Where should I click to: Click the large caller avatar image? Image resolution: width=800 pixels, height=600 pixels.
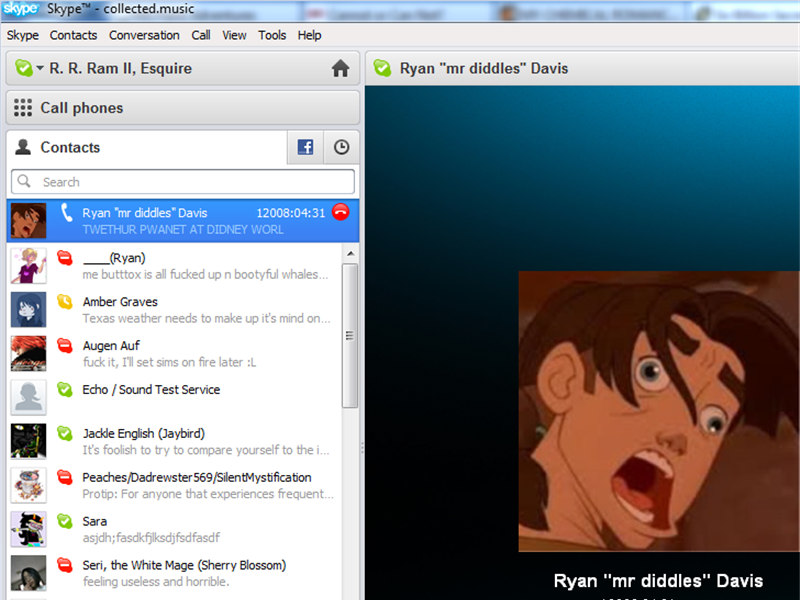pos(659,411)
